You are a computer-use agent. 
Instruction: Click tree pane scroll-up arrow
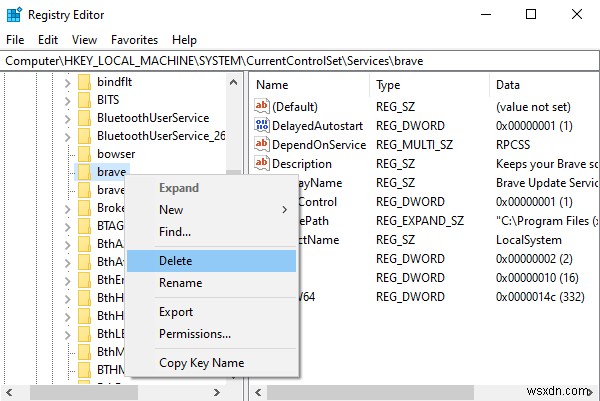[x=233, y=82]
